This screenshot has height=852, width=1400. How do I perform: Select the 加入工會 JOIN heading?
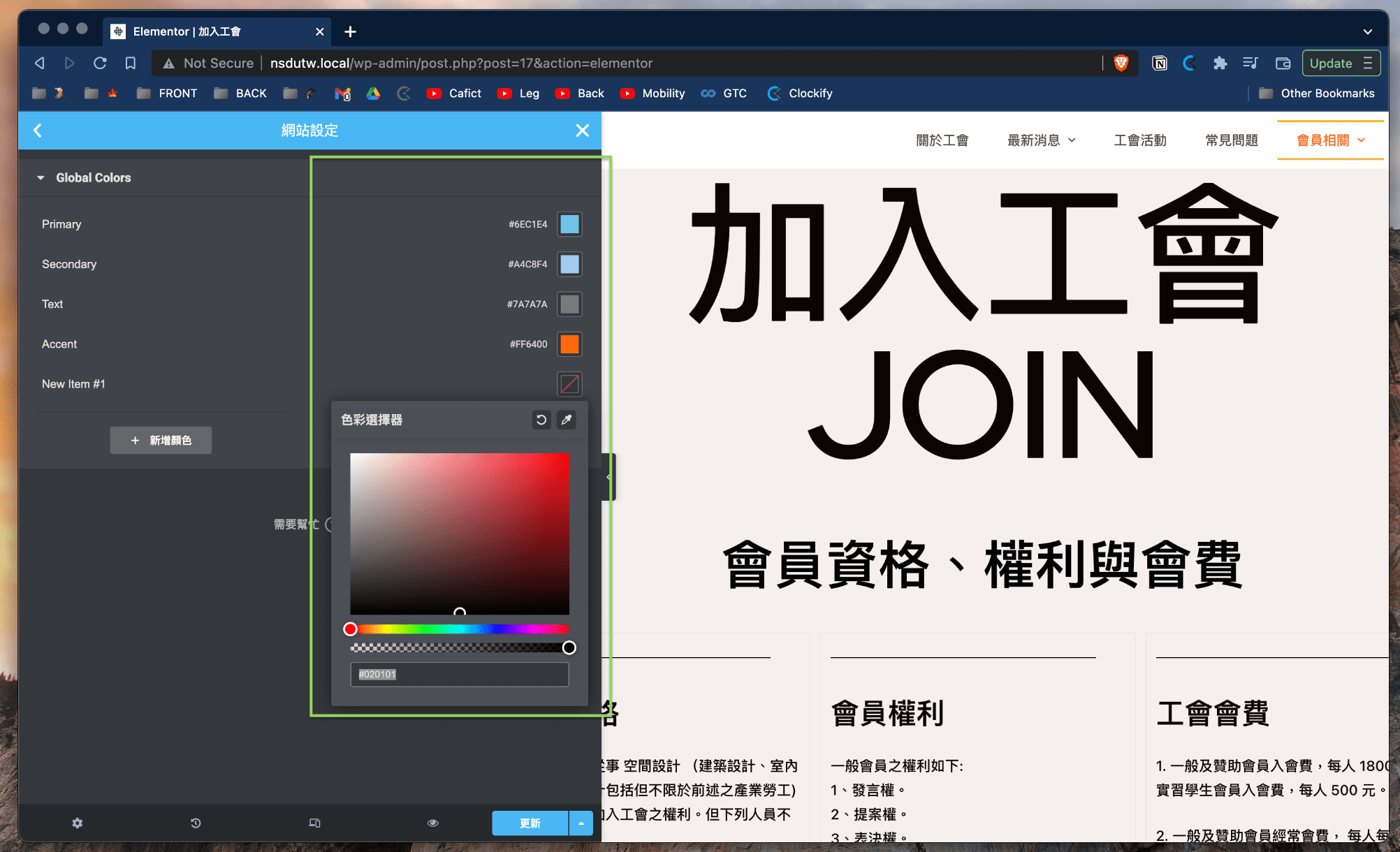point(984,321)
